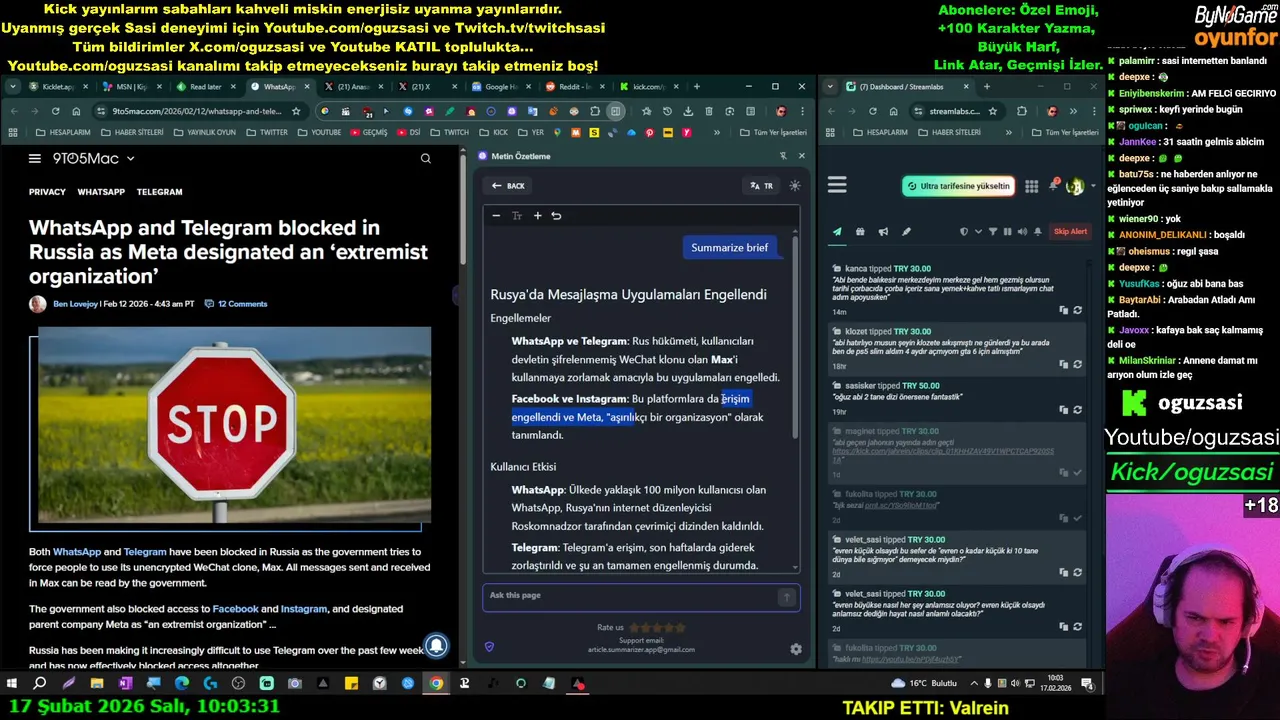
Task: Open the HESAPLARIM bookmarks folder in left Chrome
Action: [63, 132]
